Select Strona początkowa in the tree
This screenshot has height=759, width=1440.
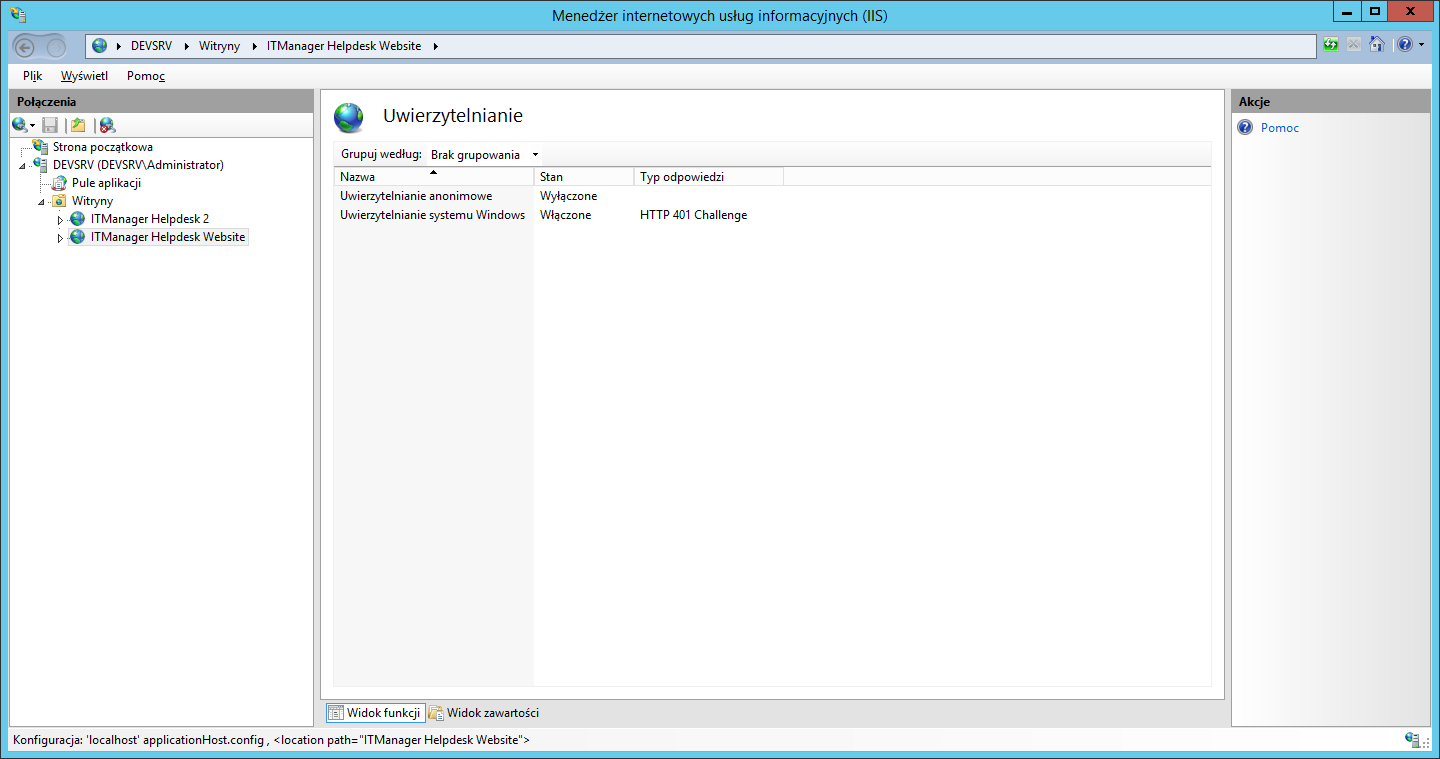click(103, 146)
